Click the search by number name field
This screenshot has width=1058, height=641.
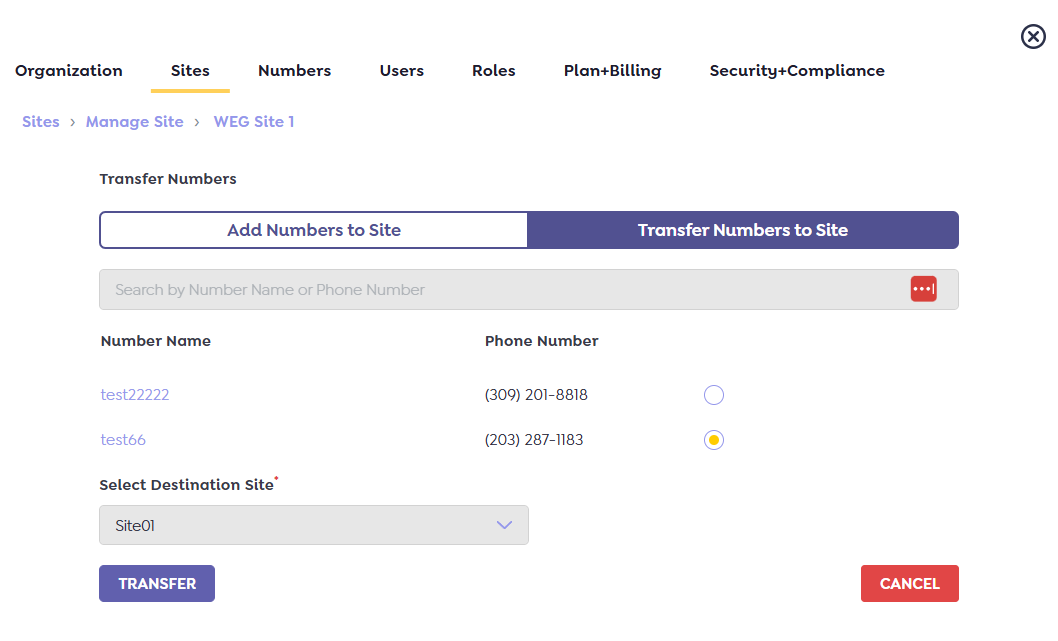500,290
